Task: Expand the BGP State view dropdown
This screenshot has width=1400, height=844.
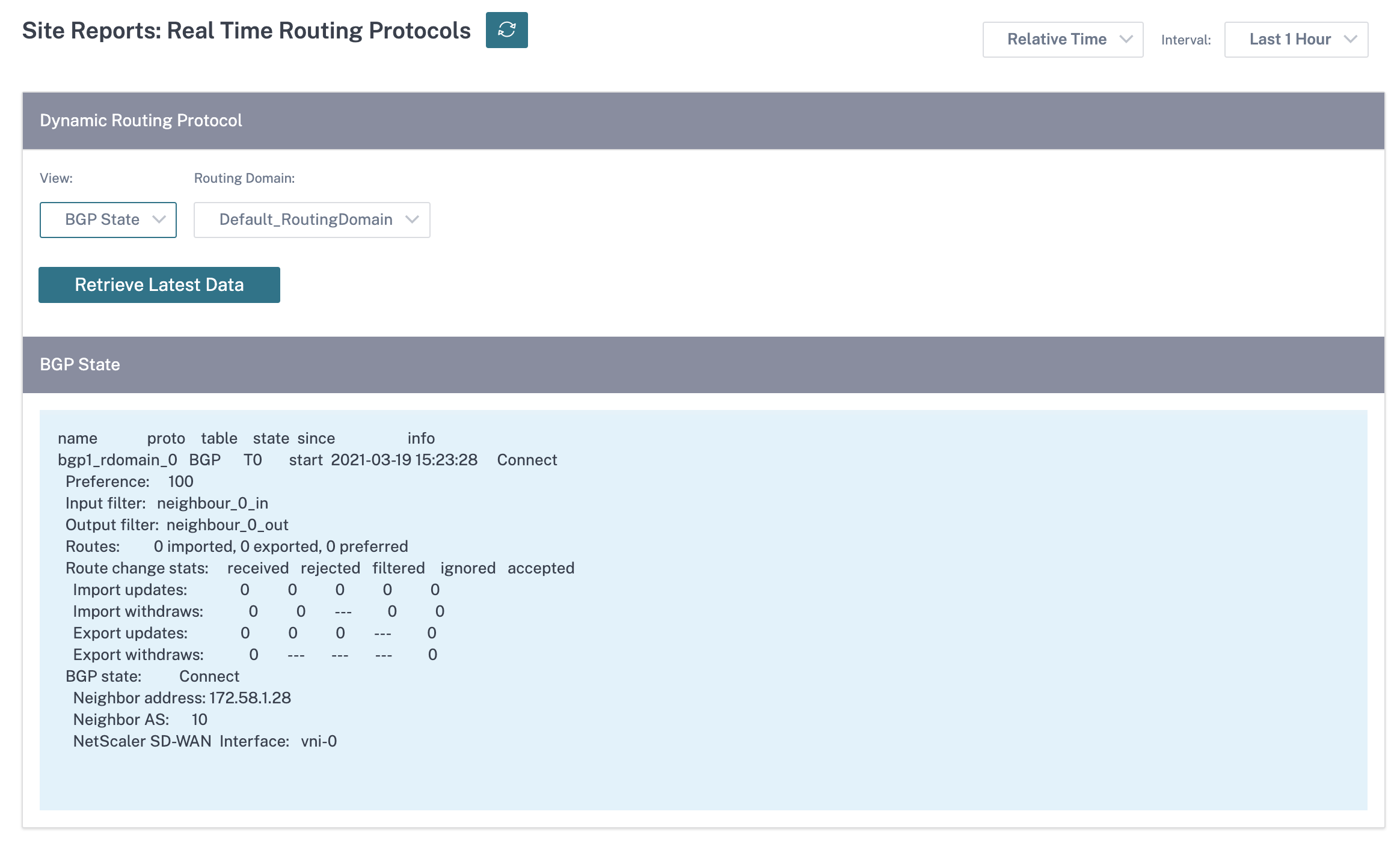Action: tap(108, 220)
